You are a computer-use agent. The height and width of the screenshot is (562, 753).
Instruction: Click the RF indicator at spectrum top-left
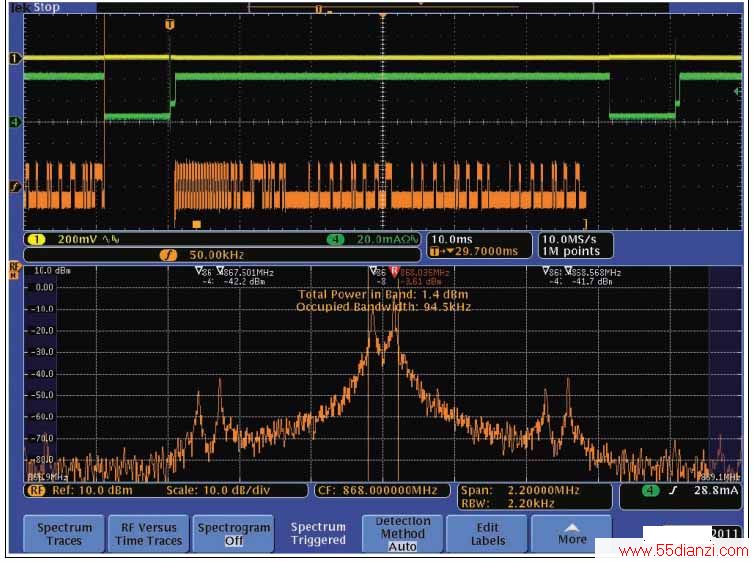coord(15,270)
